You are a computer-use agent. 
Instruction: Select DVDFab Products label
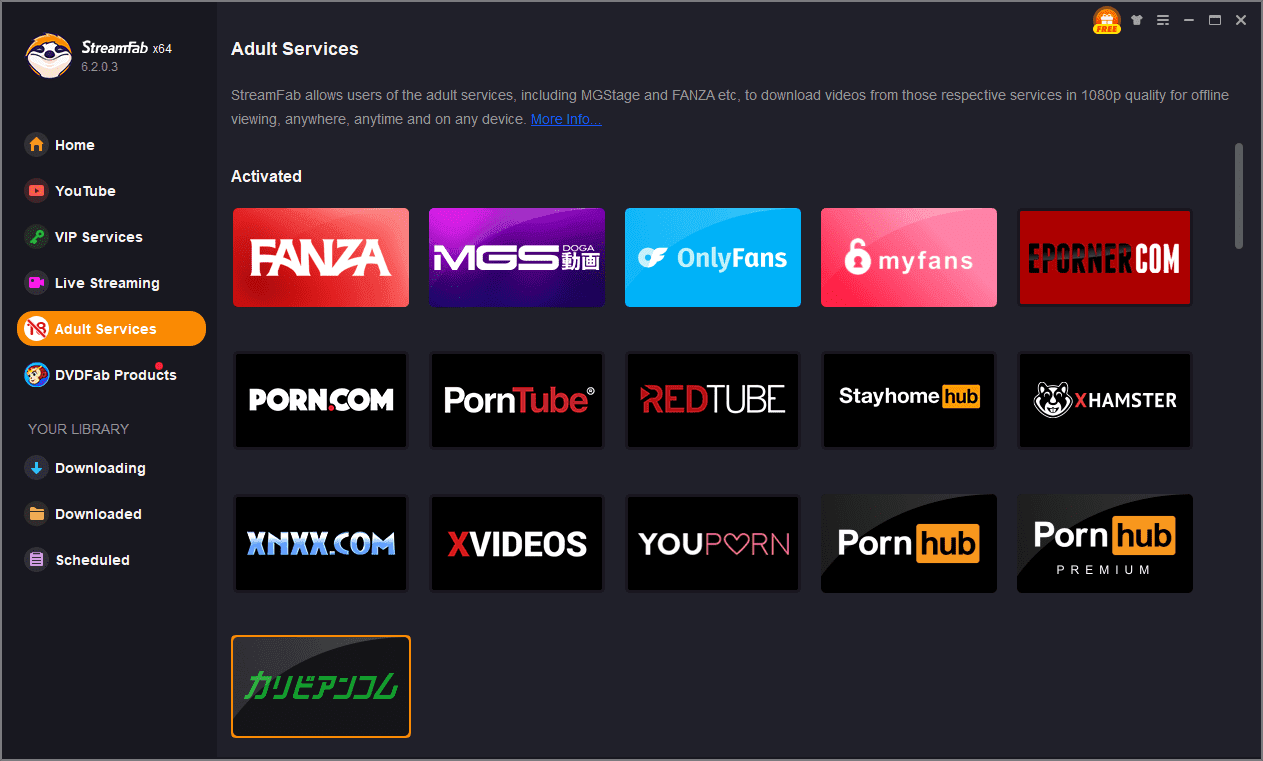tap(115, 375)
